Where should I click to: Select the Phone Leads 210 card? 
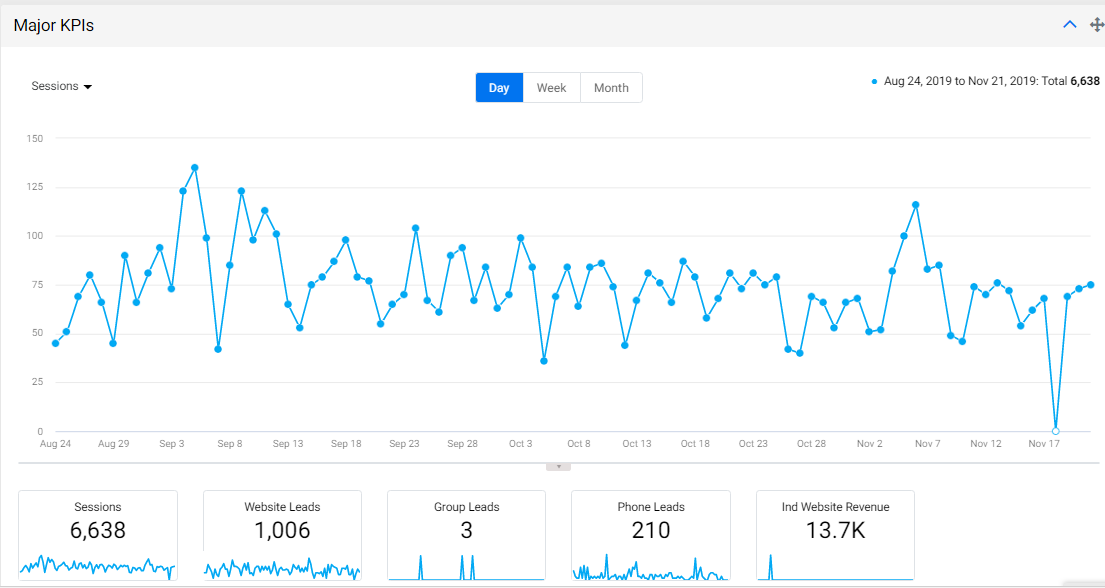tap(650, 535)
